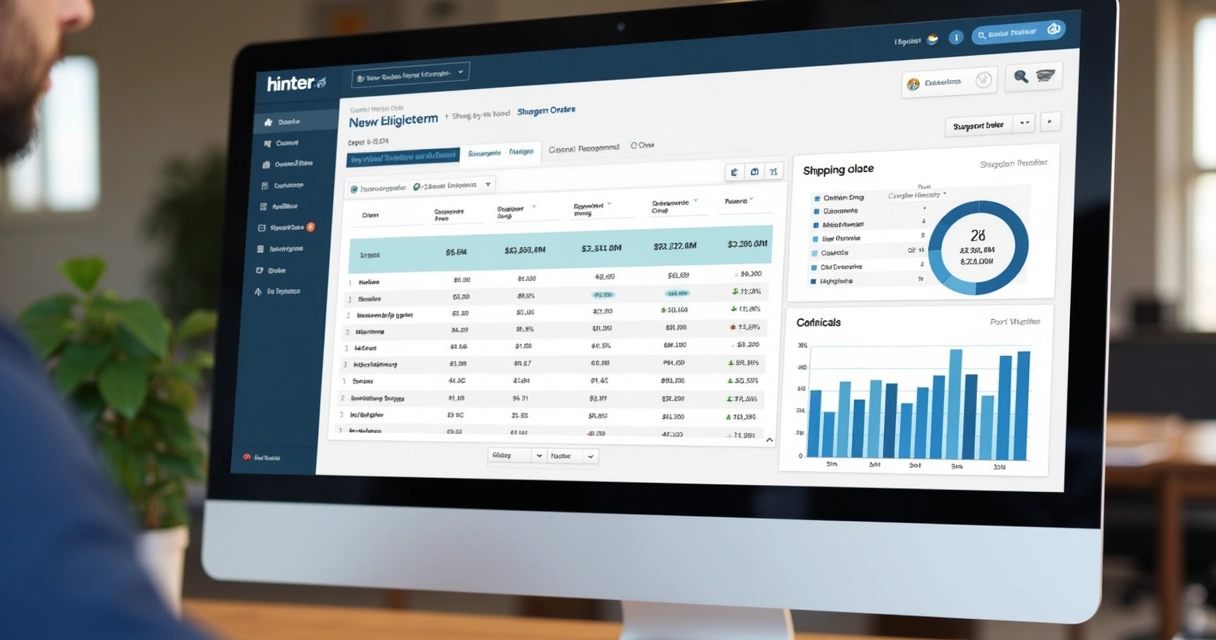Click the 26 value inside donut chart
The image size is (1216, 640).
pos(977,235)
